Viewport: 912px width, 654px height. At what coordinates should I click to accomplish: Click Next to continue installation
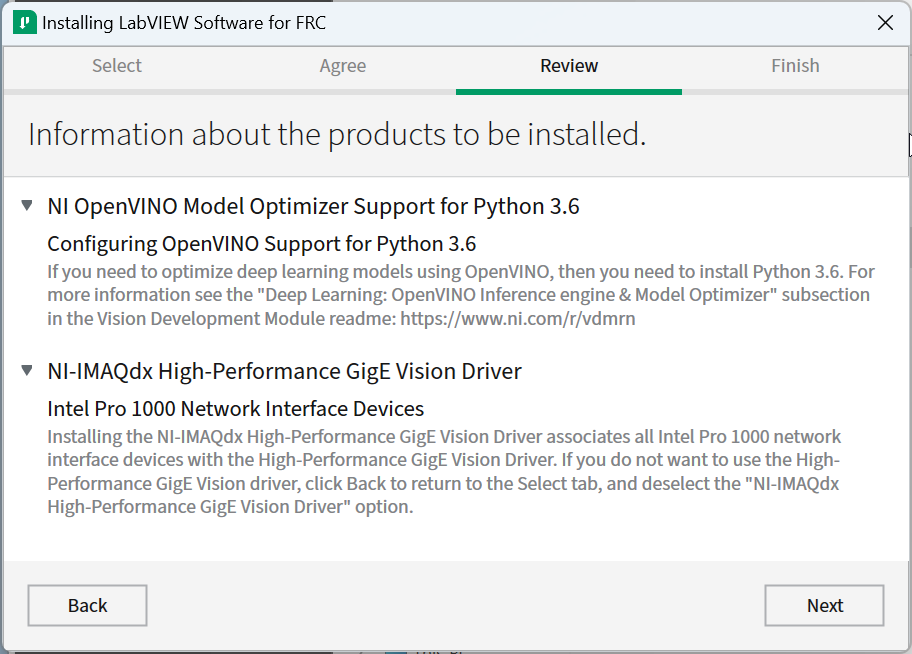824,605
